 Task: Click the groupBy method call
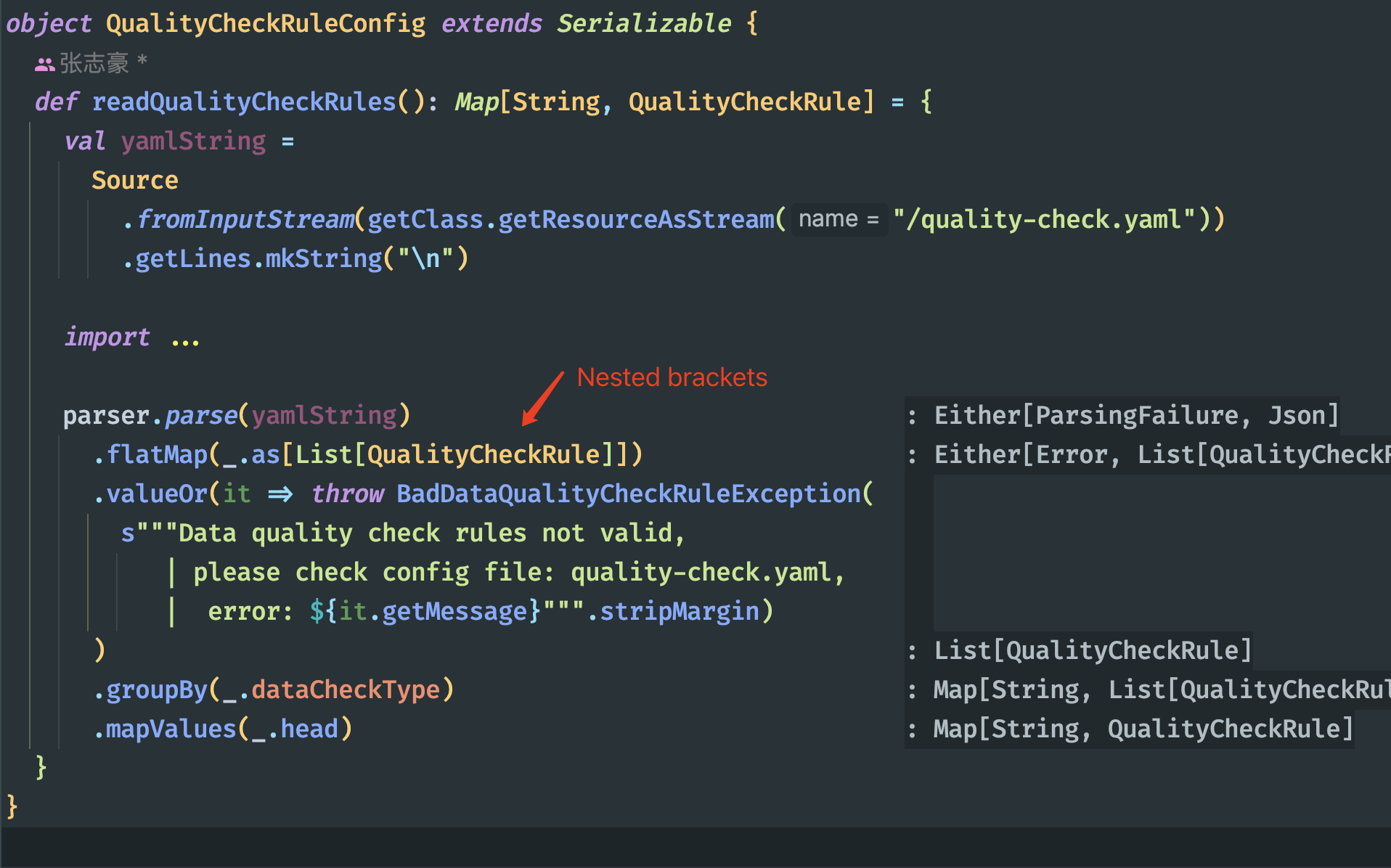pos(157,689)
